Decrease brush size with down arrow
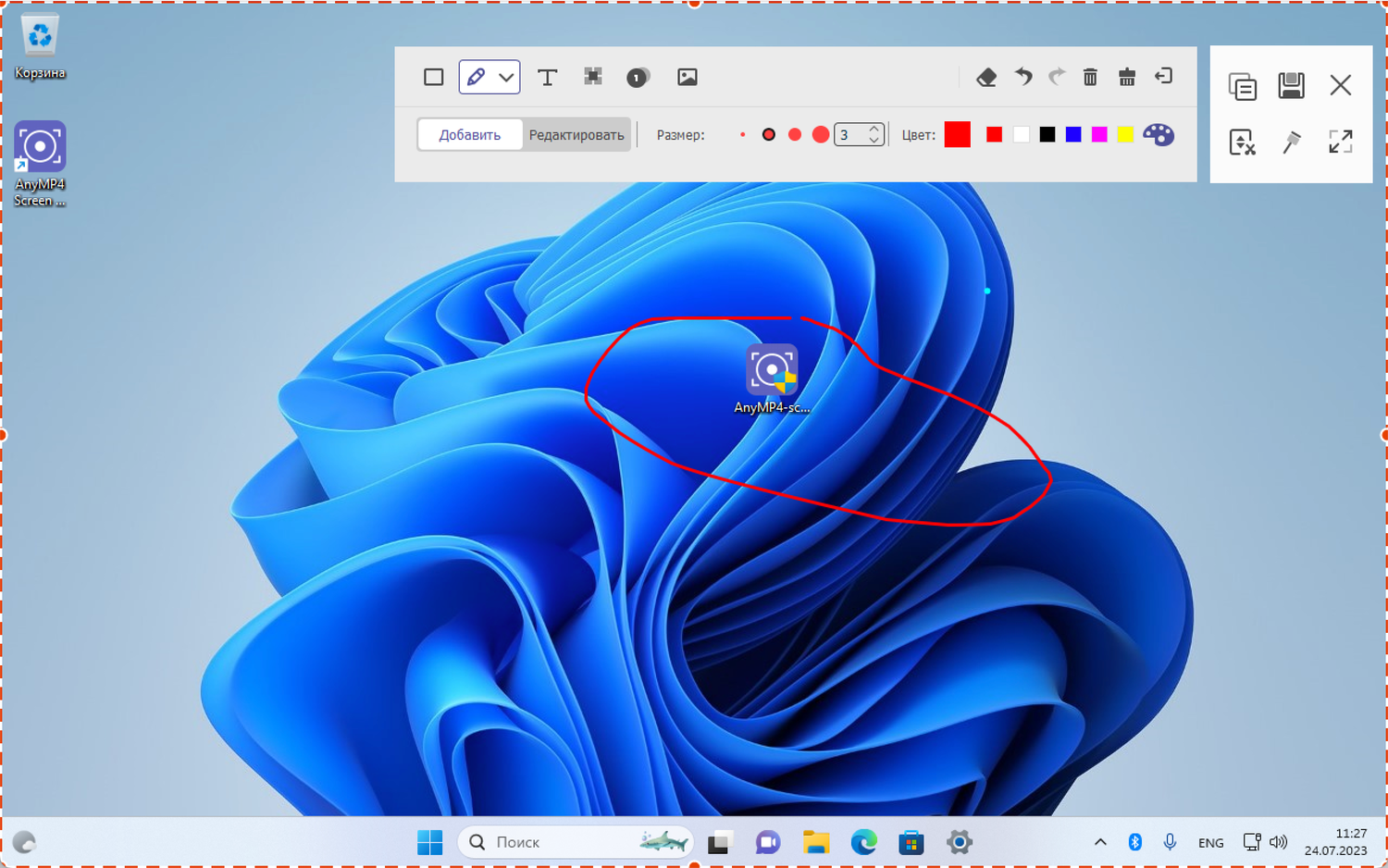Screen dimensions: 1388x868 tap(874, 141)
